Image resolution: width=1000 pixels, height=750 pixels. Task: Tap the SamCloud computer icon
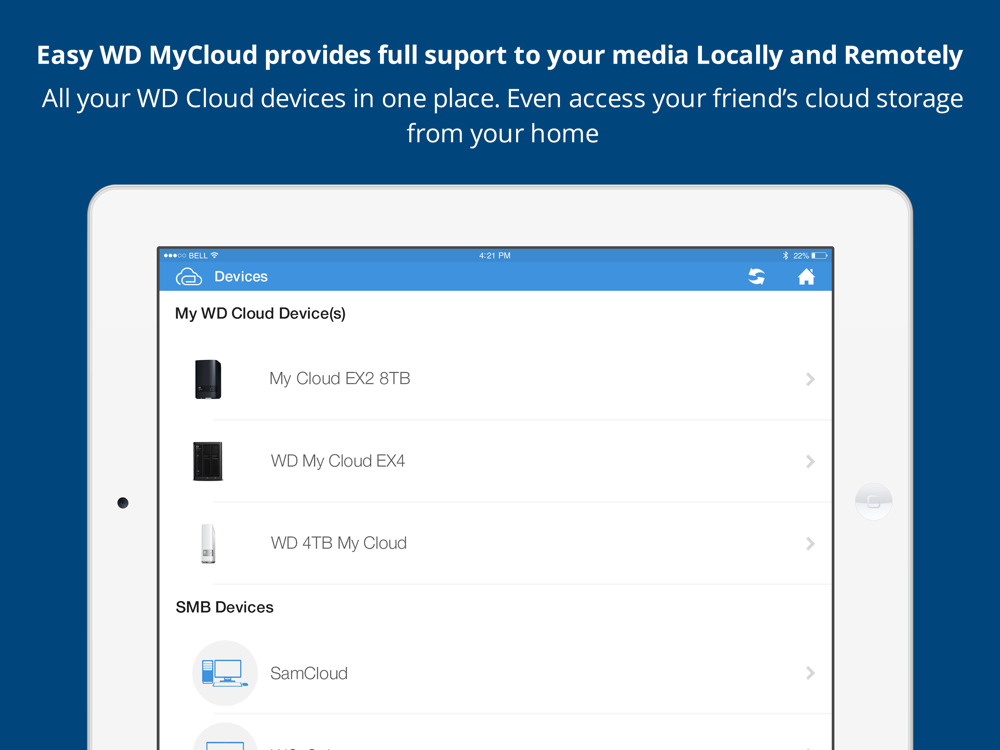point(224,673)
